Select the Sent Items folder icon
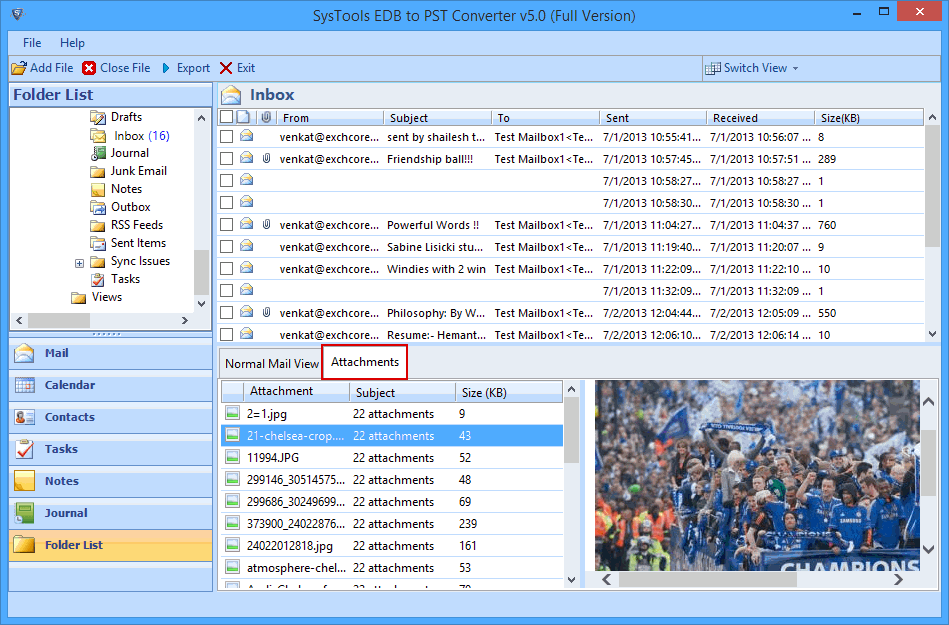 (x=97, y=243)
